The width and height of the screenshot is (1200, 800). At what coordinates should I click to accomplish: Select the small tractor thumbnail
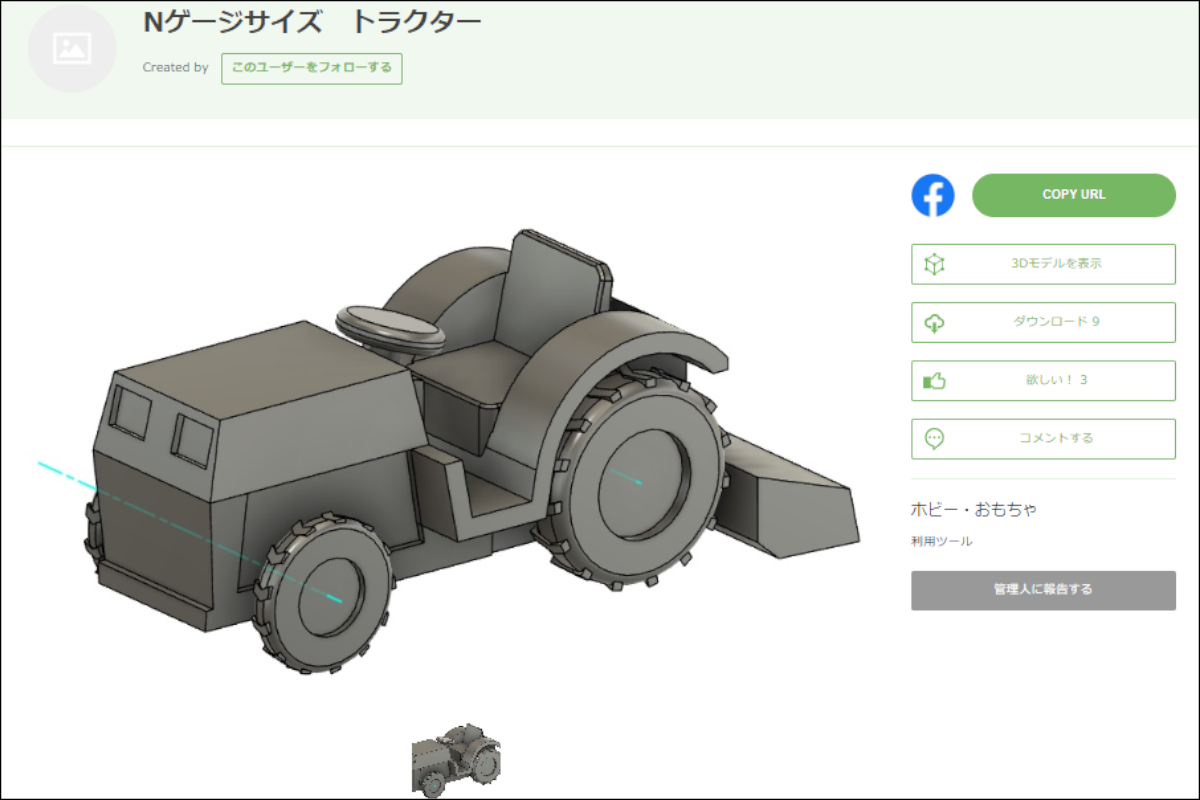456,760
